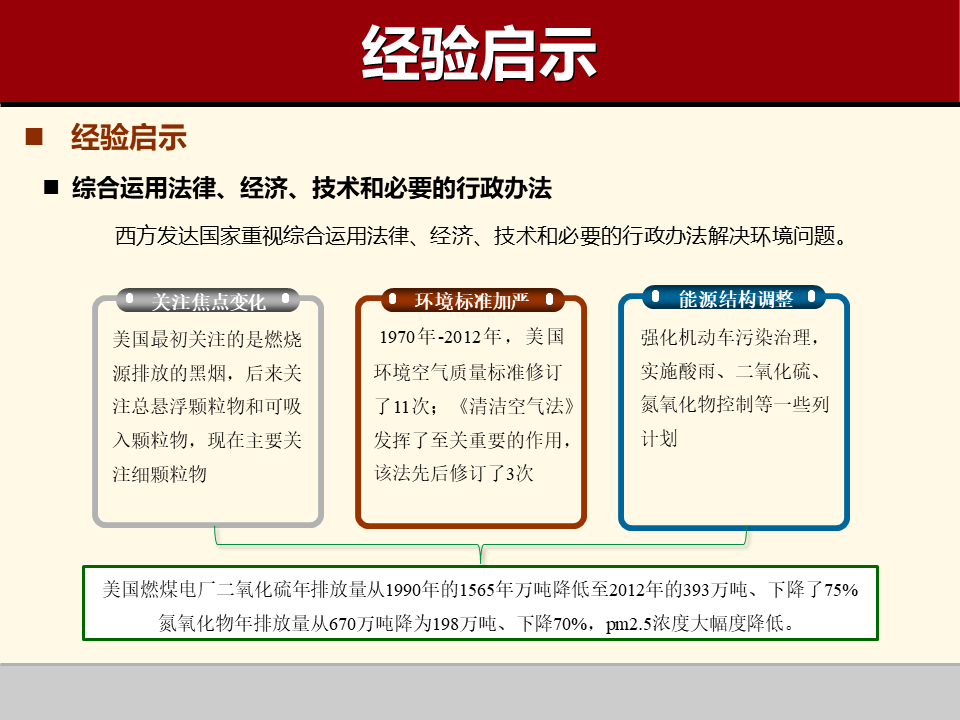Toggle selection of the blue 能源结构调整 box

coord(735,410)
